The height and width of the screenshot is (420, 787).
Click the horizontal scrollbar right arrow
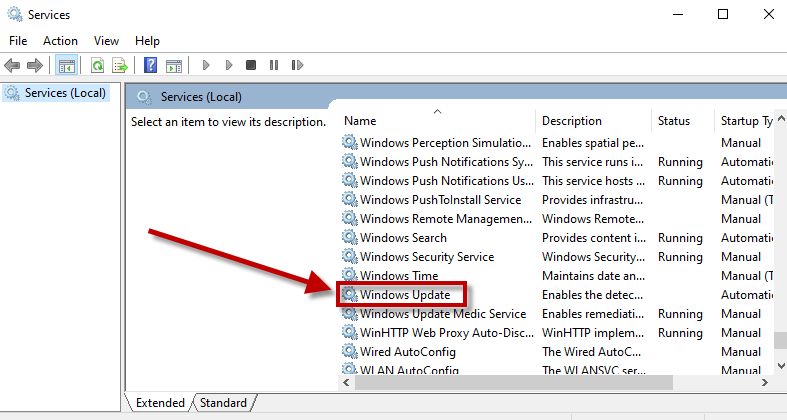764,382
